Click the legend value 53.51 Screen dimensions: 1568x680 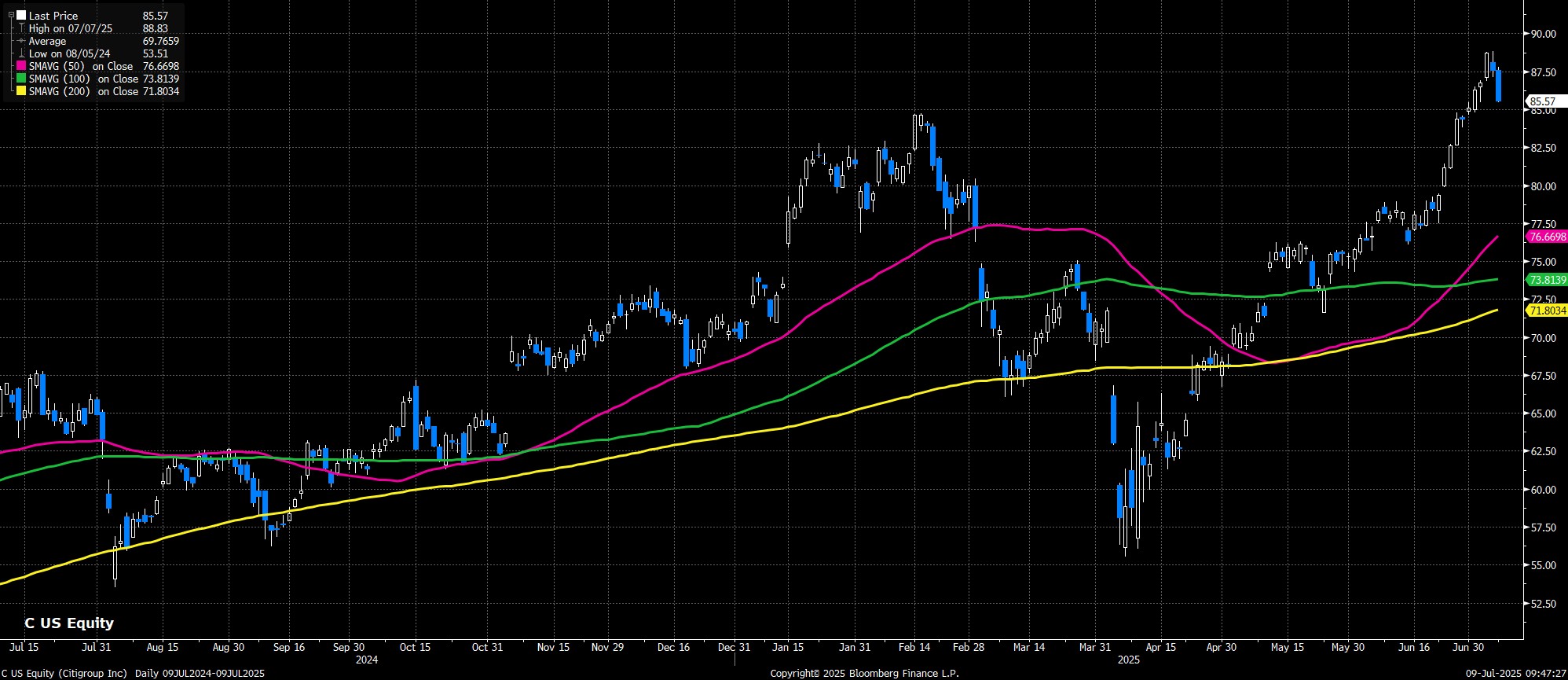pos(155,53)
